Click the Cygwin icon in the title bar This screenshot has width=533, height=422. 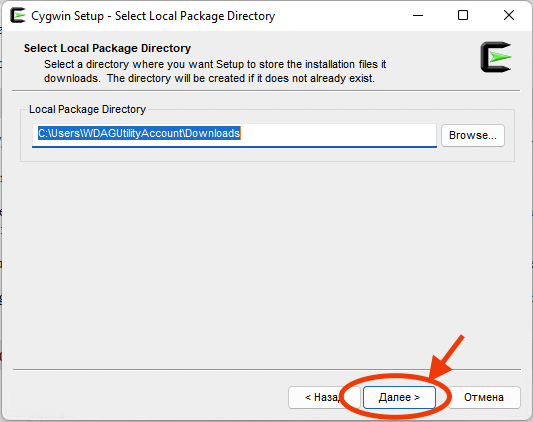[18, 15]
